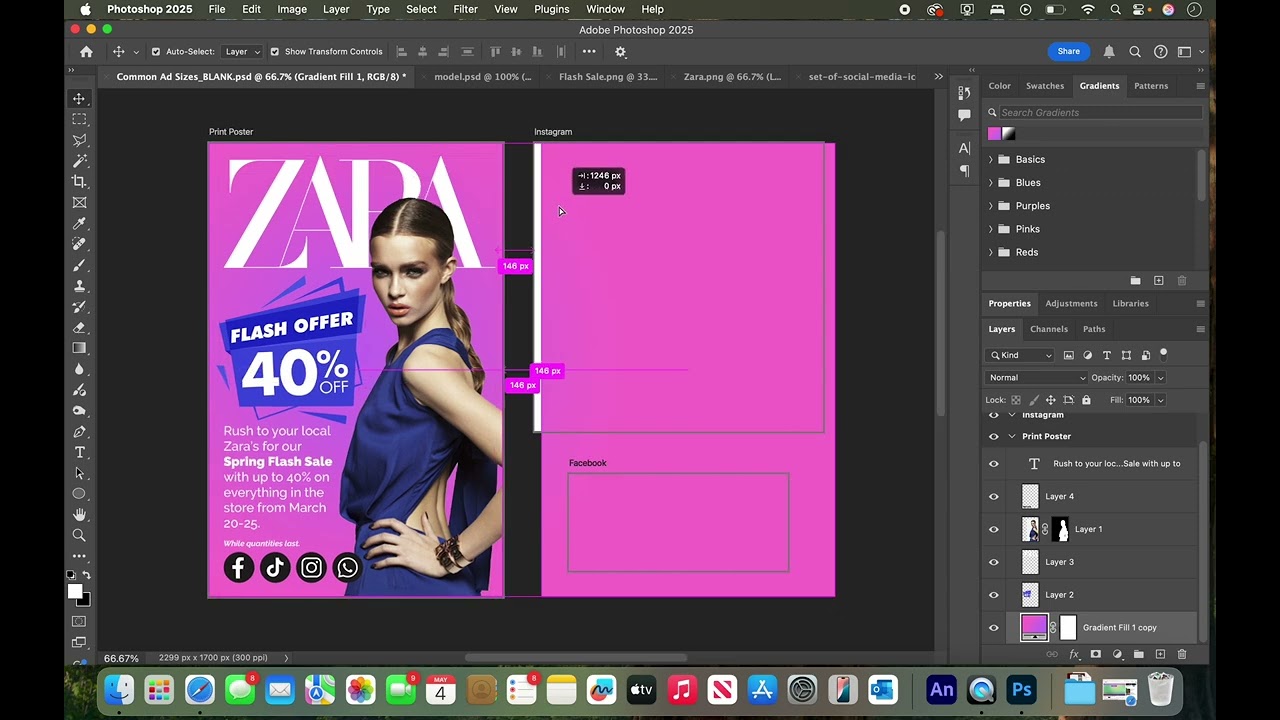Add a layer style with fx icon
The height and width of the screenshot is (720, 1280).
tap(1074, 655)
